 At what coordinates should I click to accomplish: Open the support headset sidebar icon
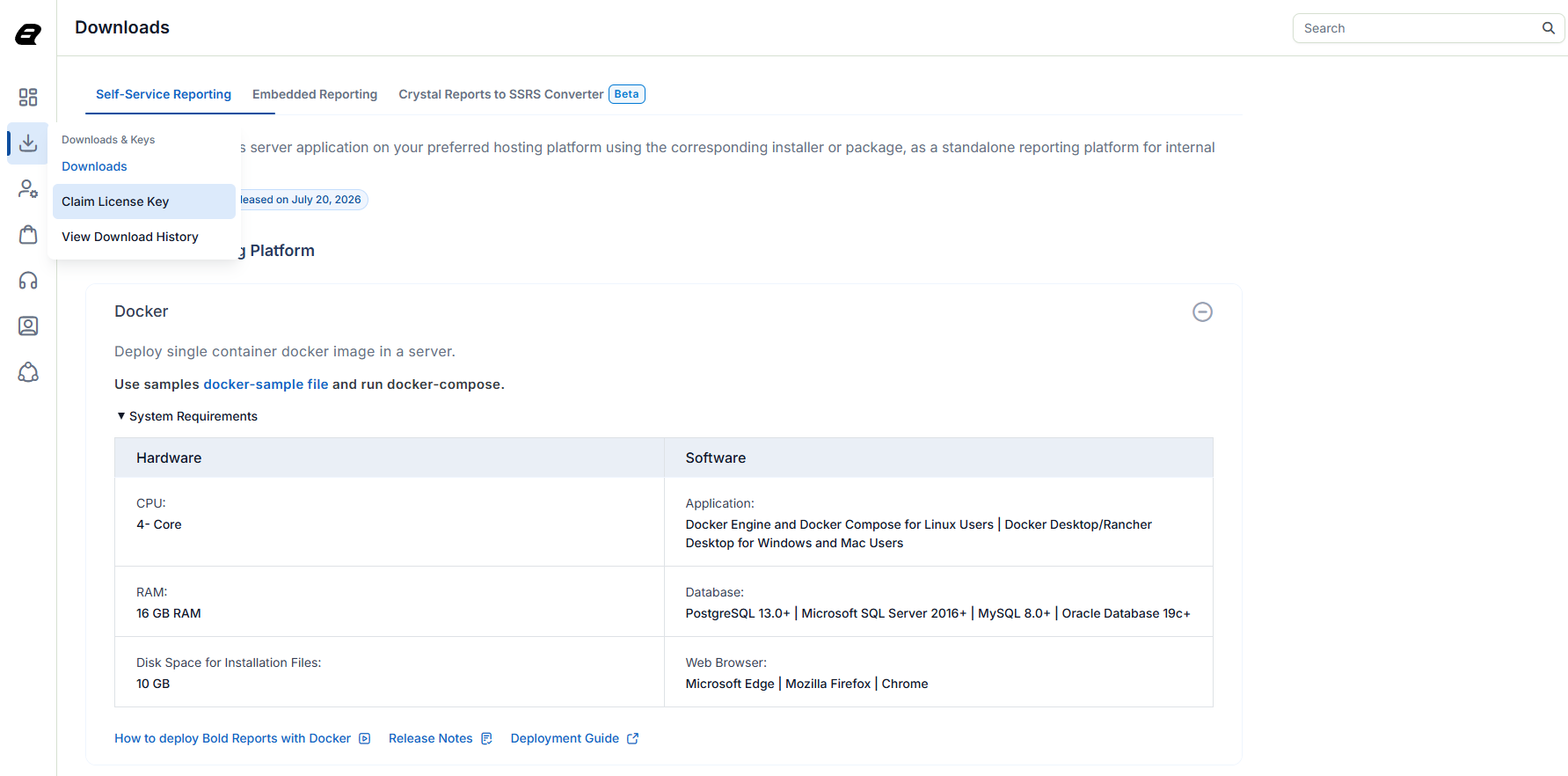tap(28, 281)
